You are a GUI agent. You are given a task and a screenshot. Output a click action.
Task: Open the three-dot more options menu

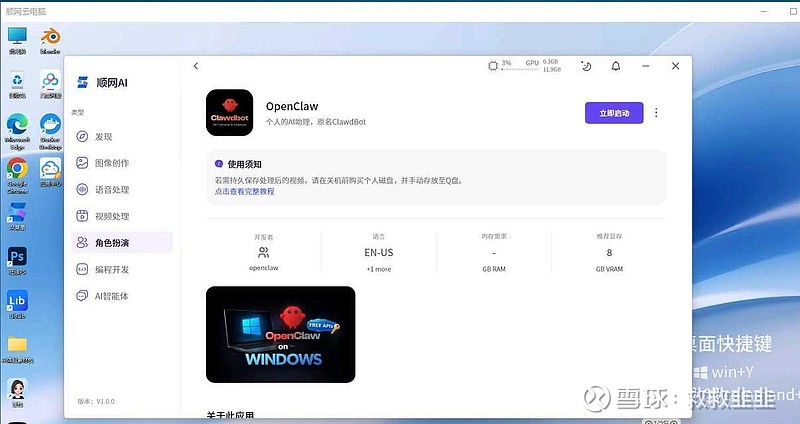point(656,113)
